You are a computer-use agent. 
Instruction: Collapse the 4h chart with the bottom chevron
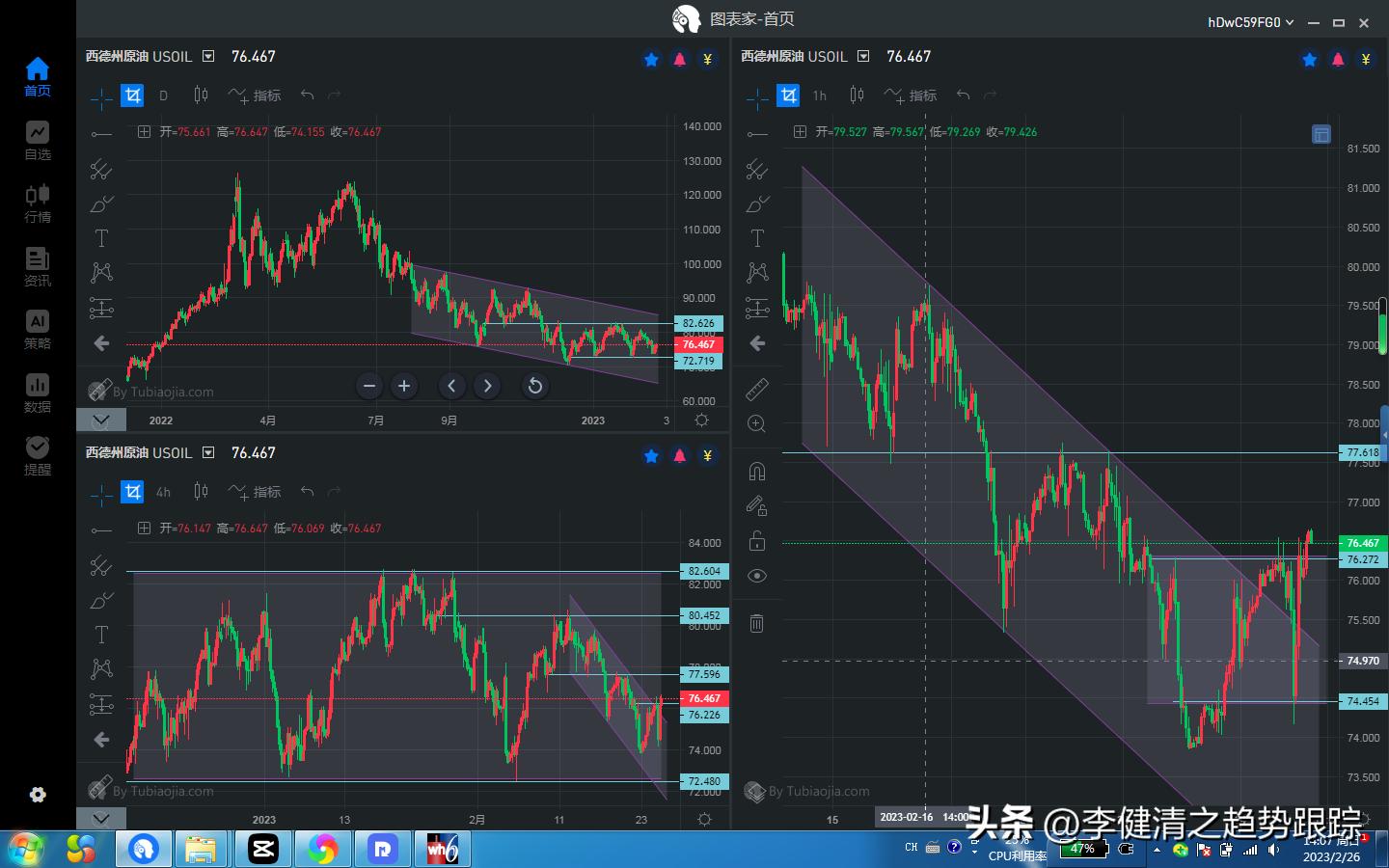(101, 818)
